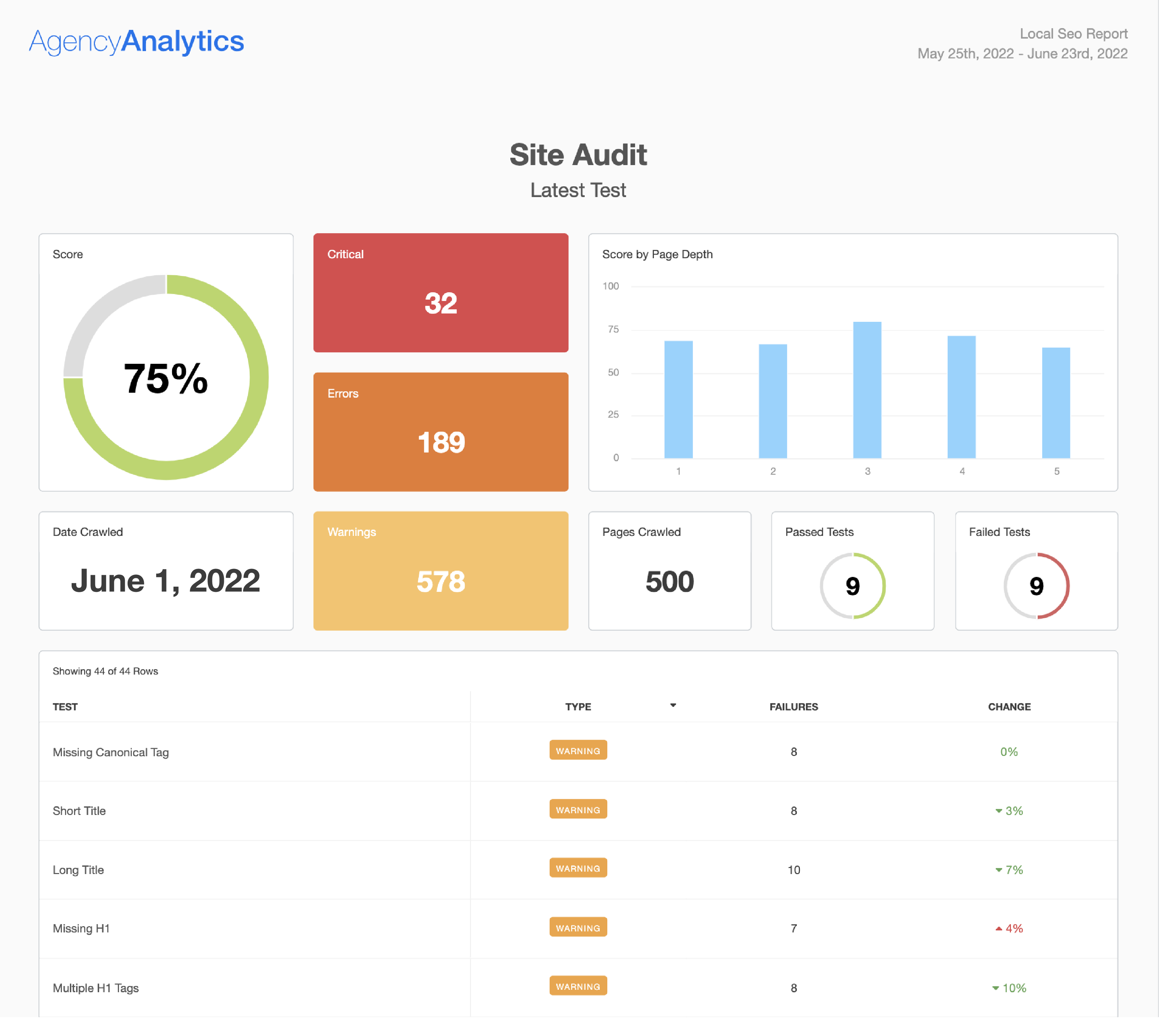Click the green down arrow 10% change
The width and height of the screenshot is (1159, 1036).
[x=1009, y=988]
